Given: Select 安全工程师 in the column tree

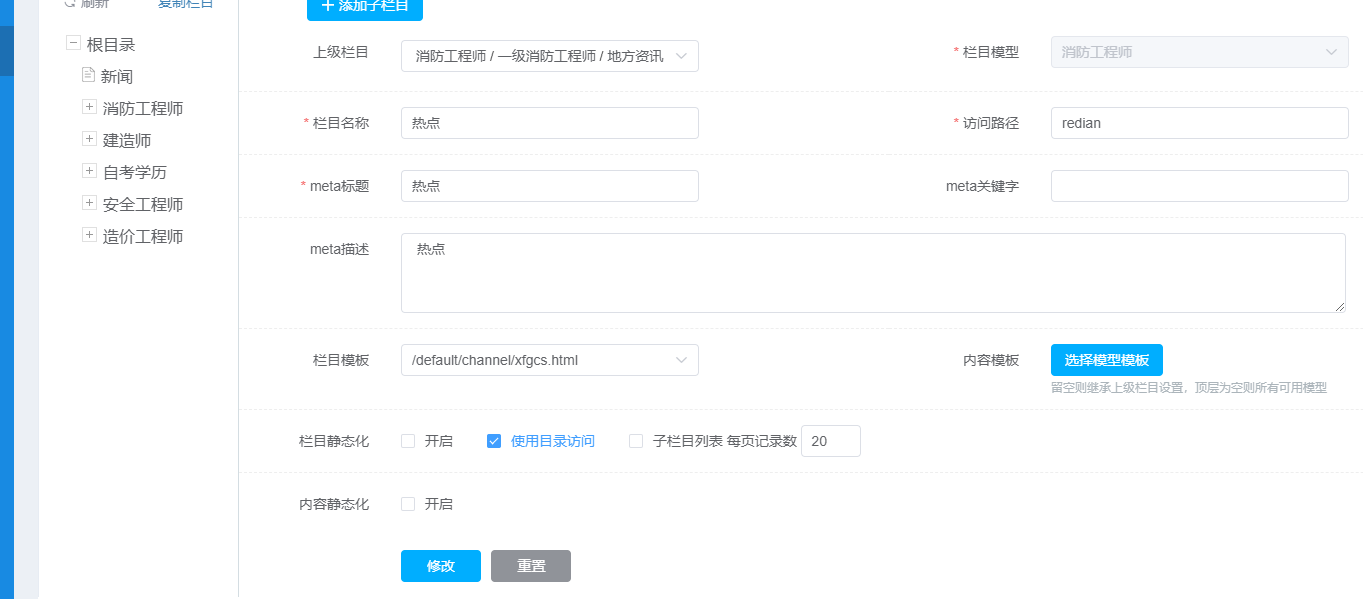Looking at the screenshot, I should coord(143,204).
